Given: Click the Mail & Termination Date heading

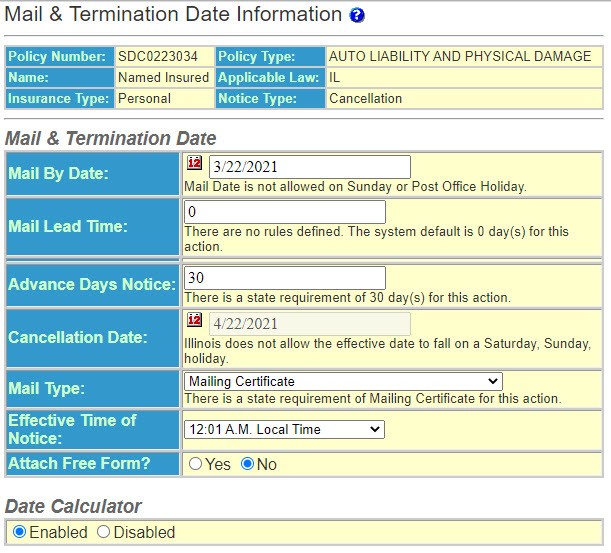Looking at the screenshot, I should 110,138.
